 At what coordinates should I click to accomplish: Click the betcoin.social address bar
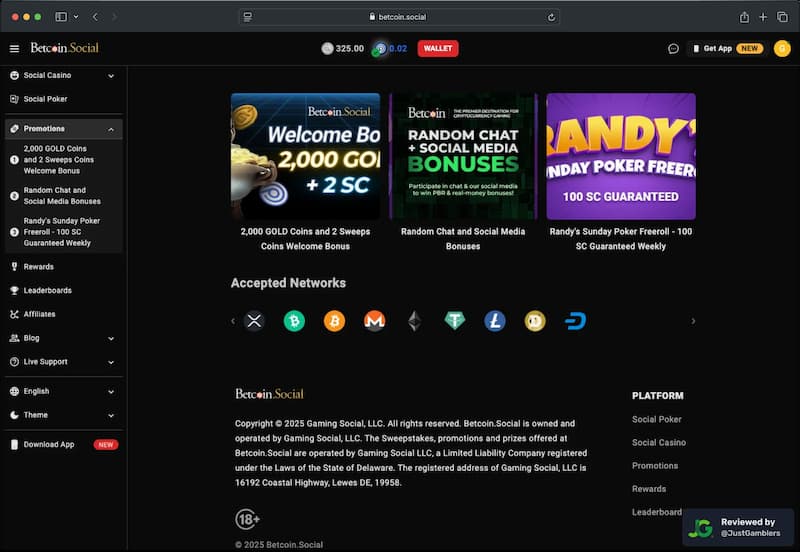click(399, 17)
